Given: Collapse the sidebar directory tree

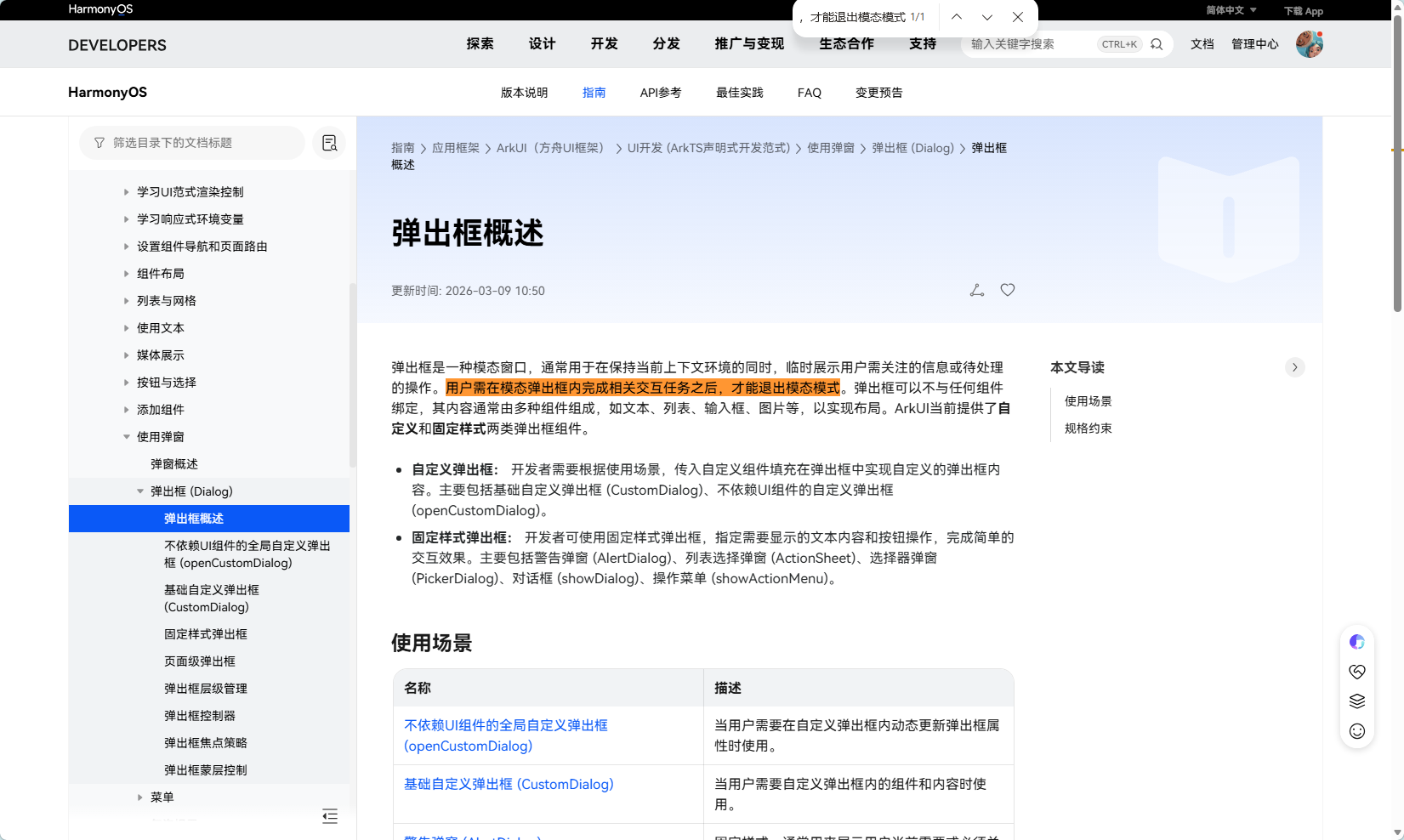Looking at the screenshot, I should (x=330, y=816).
